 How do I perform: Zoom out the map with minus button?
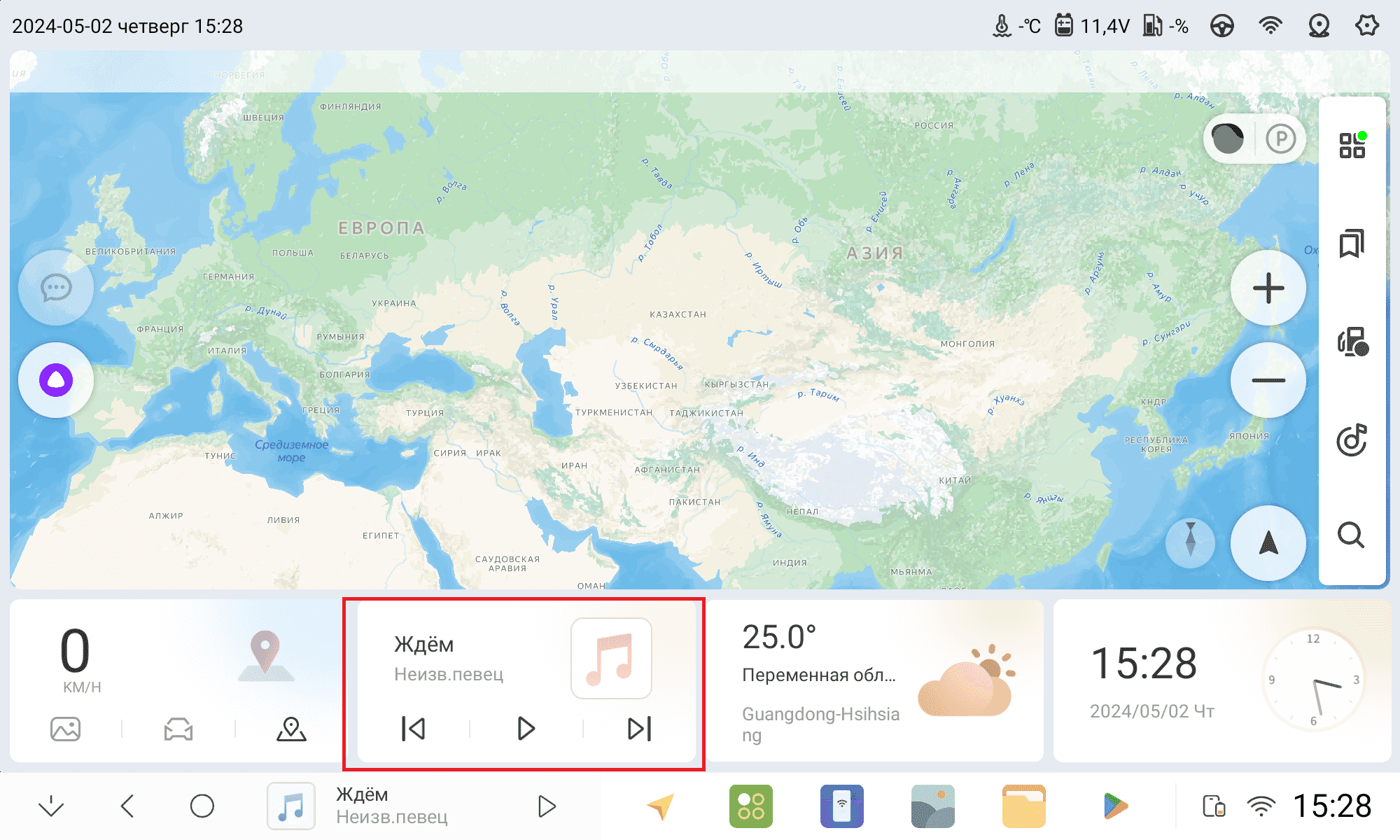tap(1268, 380)
